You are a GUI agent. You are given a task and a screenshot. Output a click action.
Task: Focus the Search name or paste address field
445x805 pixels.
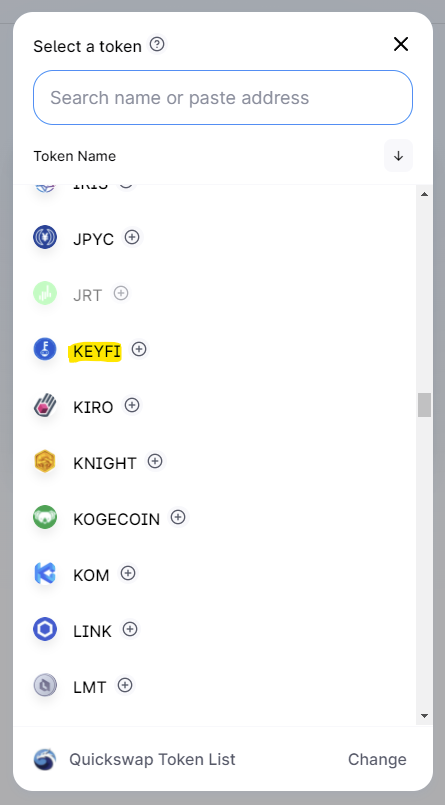[223, 98]
